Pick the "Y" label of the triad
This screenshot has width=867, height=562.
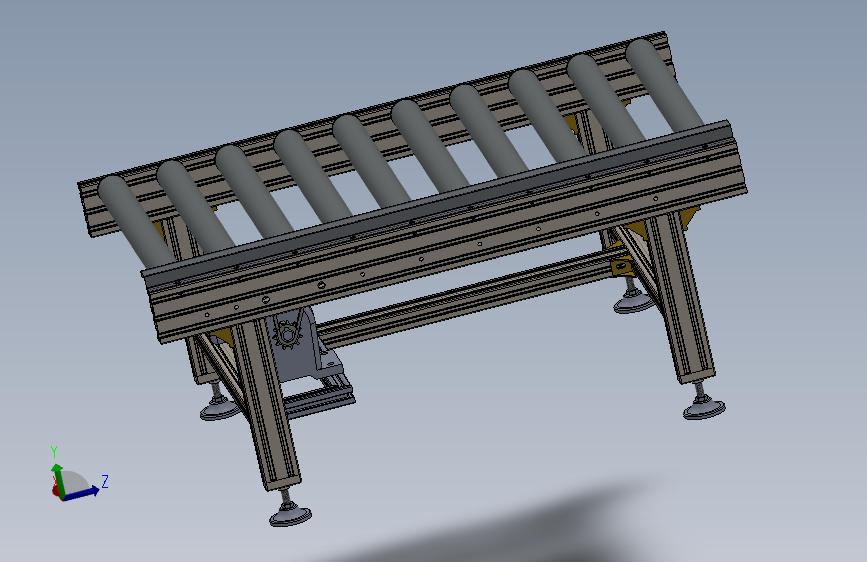coord(54,452)
